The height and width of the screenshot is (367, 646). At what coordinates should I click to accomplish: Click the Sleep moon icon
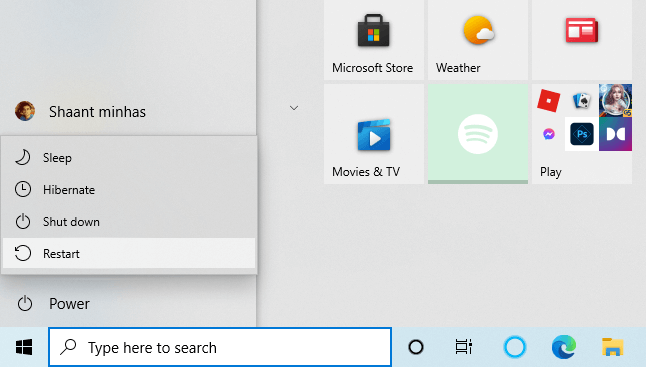(x=23, y=158)
